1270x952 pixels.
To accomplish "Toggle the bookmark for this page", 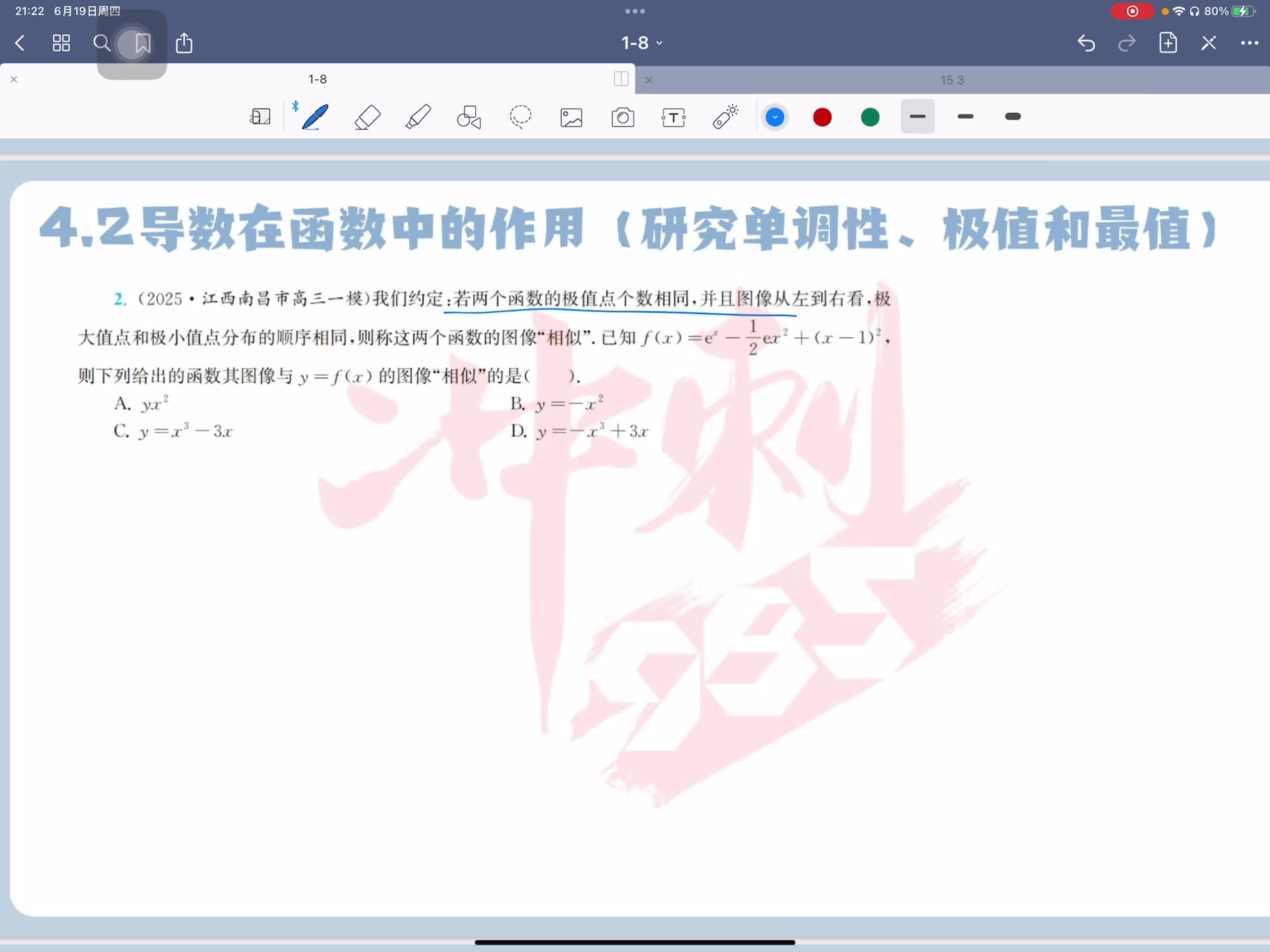I will 142,43.
